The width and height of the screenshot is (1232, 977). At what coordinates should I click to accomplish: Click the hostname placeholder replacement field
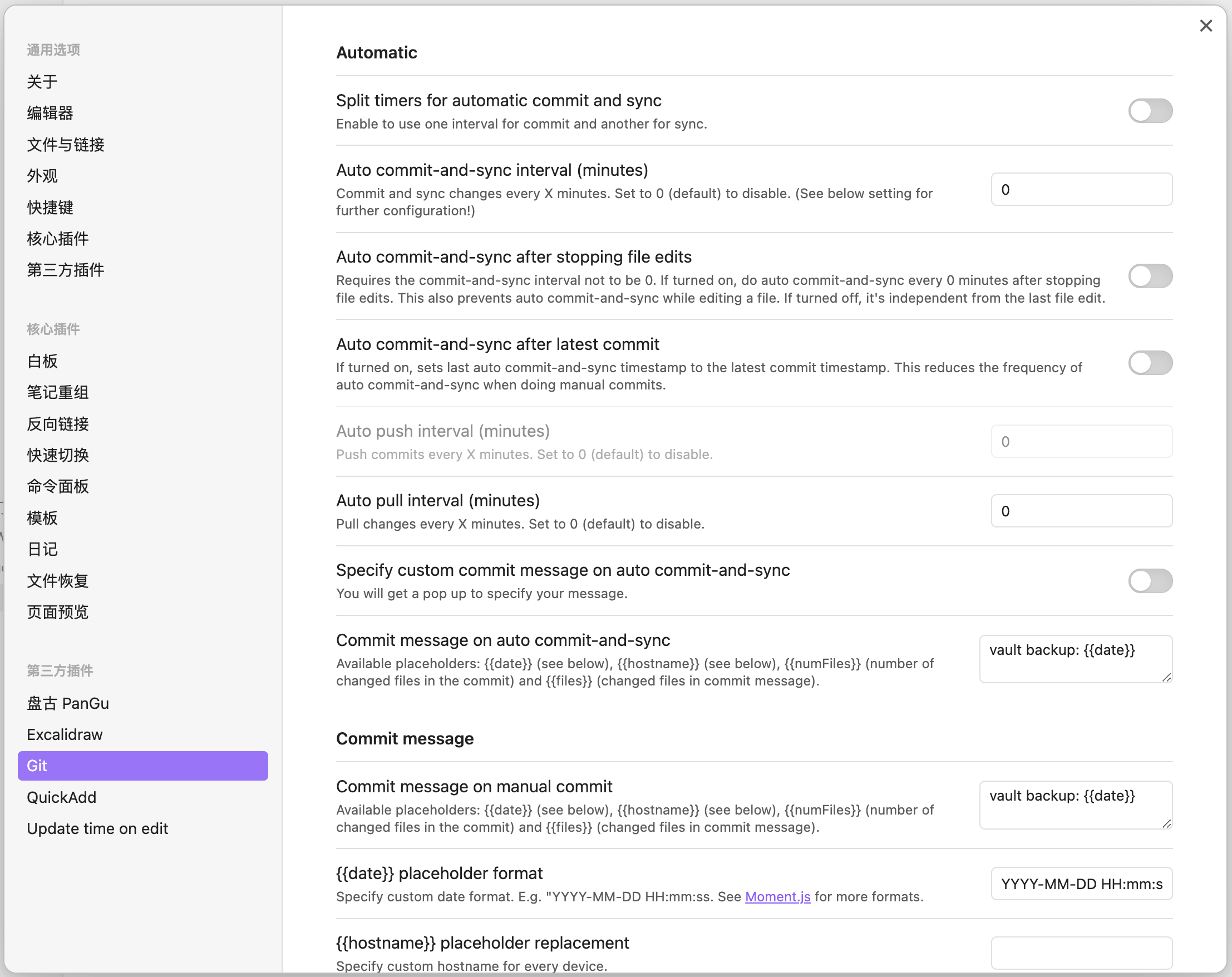tap(1081, 953)
